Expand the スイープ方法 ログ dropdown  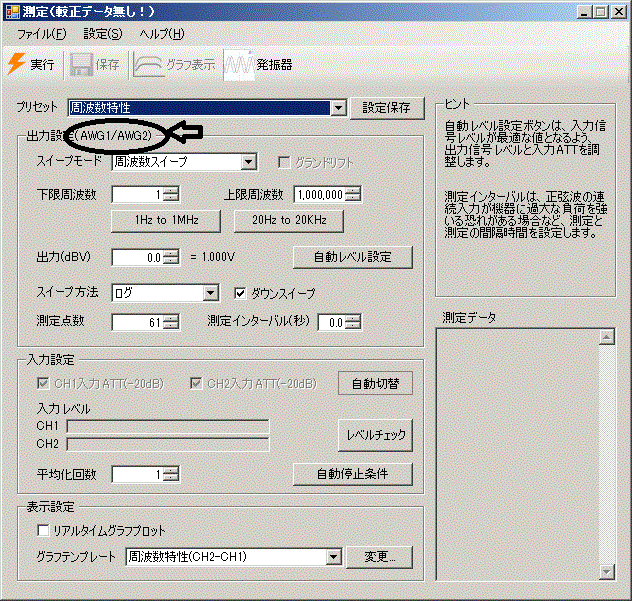point(211,293)
